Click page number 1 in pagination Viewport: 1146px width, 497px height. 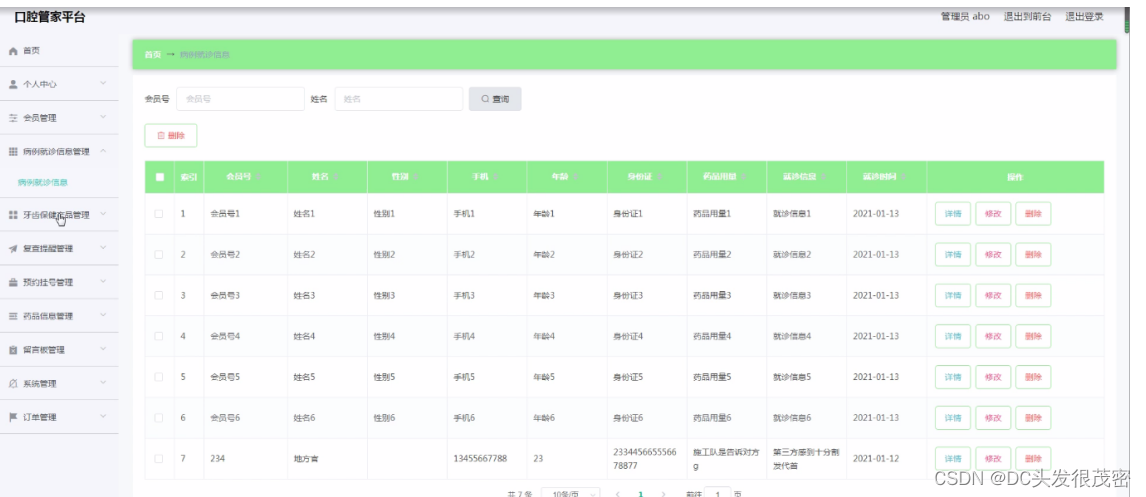[641, 494]
